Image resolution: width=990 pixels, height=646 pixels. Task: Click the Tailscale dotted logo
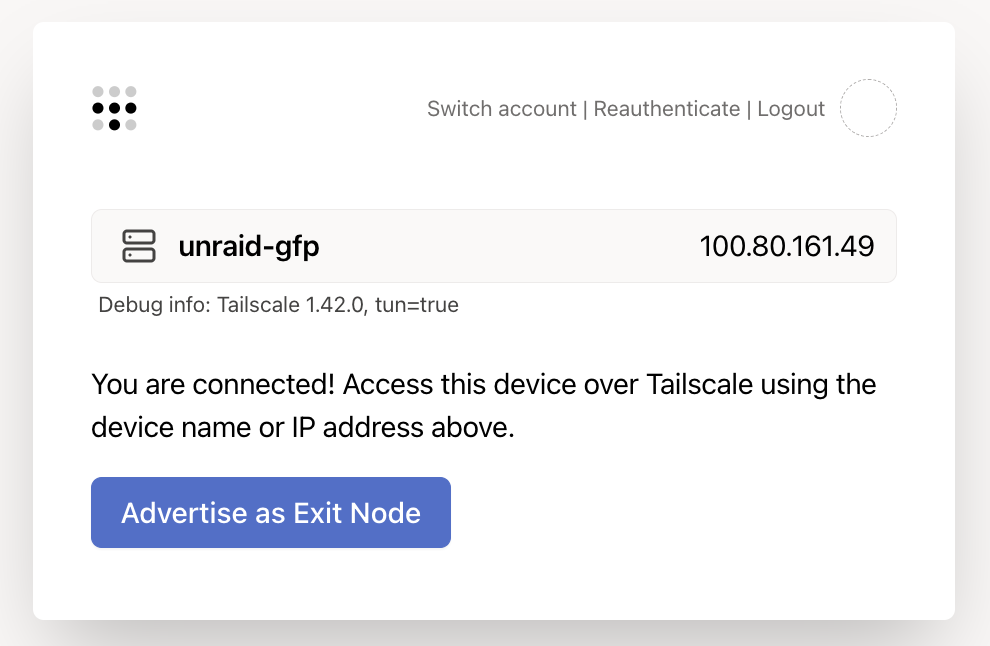click(x=114, y=108)
